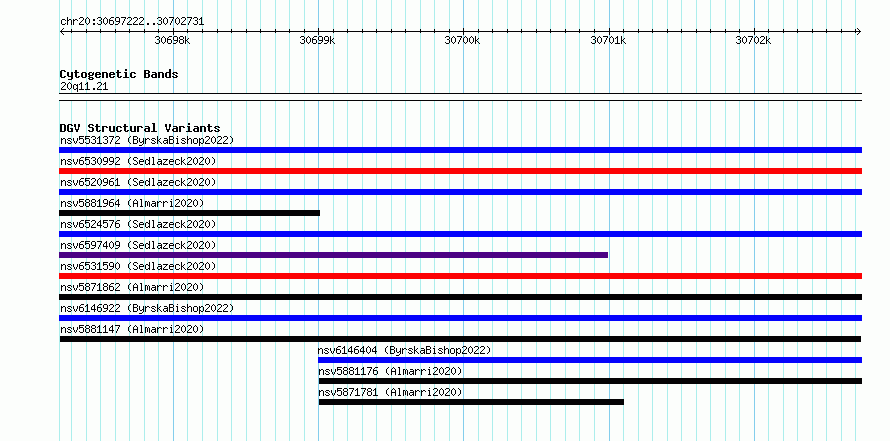Click the left arrowhead of the ruler
The image size is (890, 441).
coord(62,31)
